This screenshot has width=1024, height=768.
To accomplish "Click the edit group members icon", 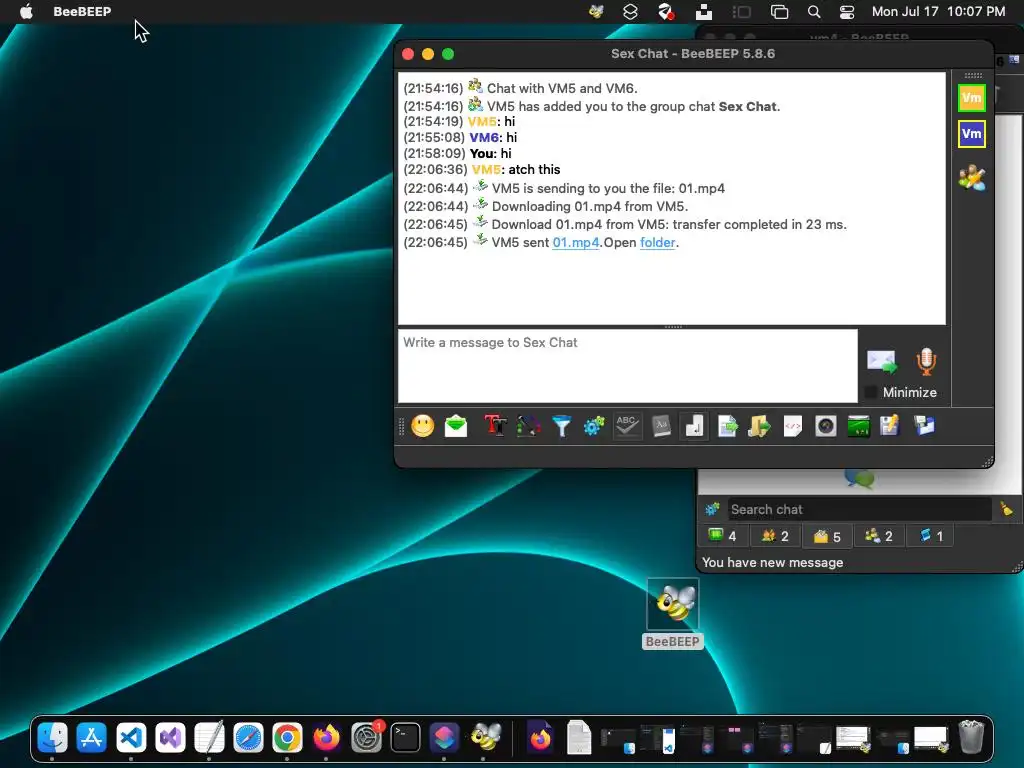I will (972, 178).
